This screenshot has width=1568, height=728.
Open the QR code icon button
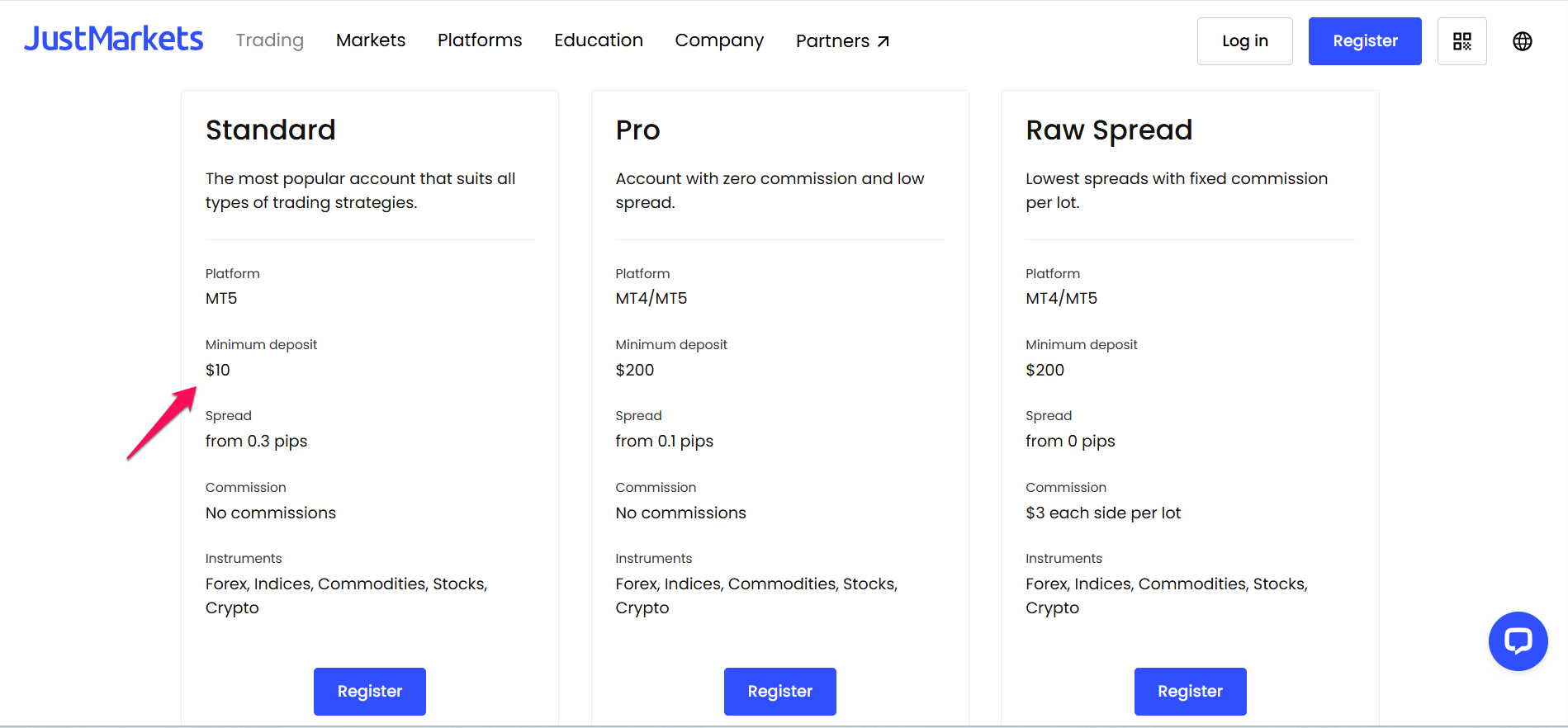point(1461,41)
